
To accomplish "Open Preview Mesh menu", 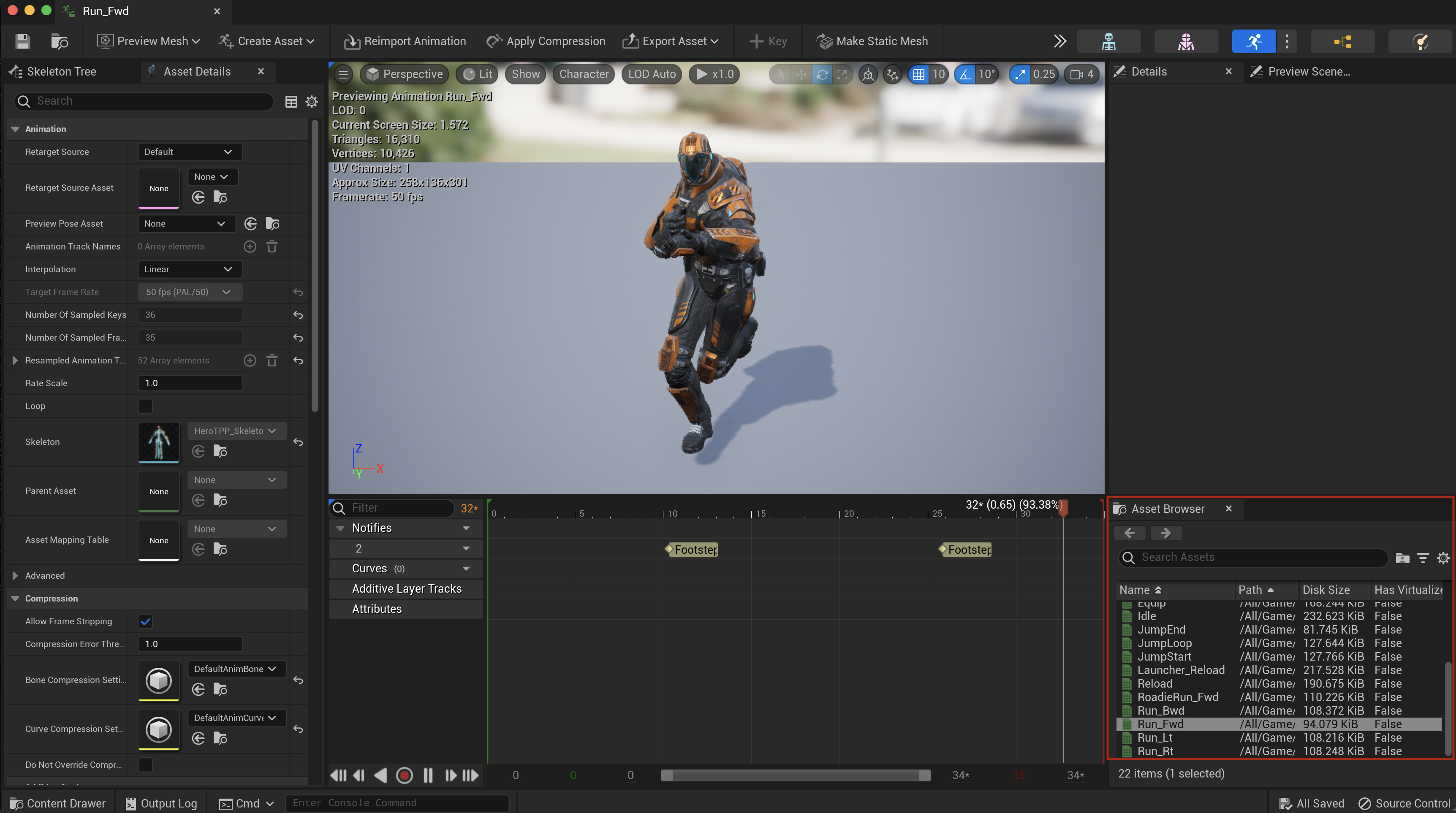I will coord(149,41).
